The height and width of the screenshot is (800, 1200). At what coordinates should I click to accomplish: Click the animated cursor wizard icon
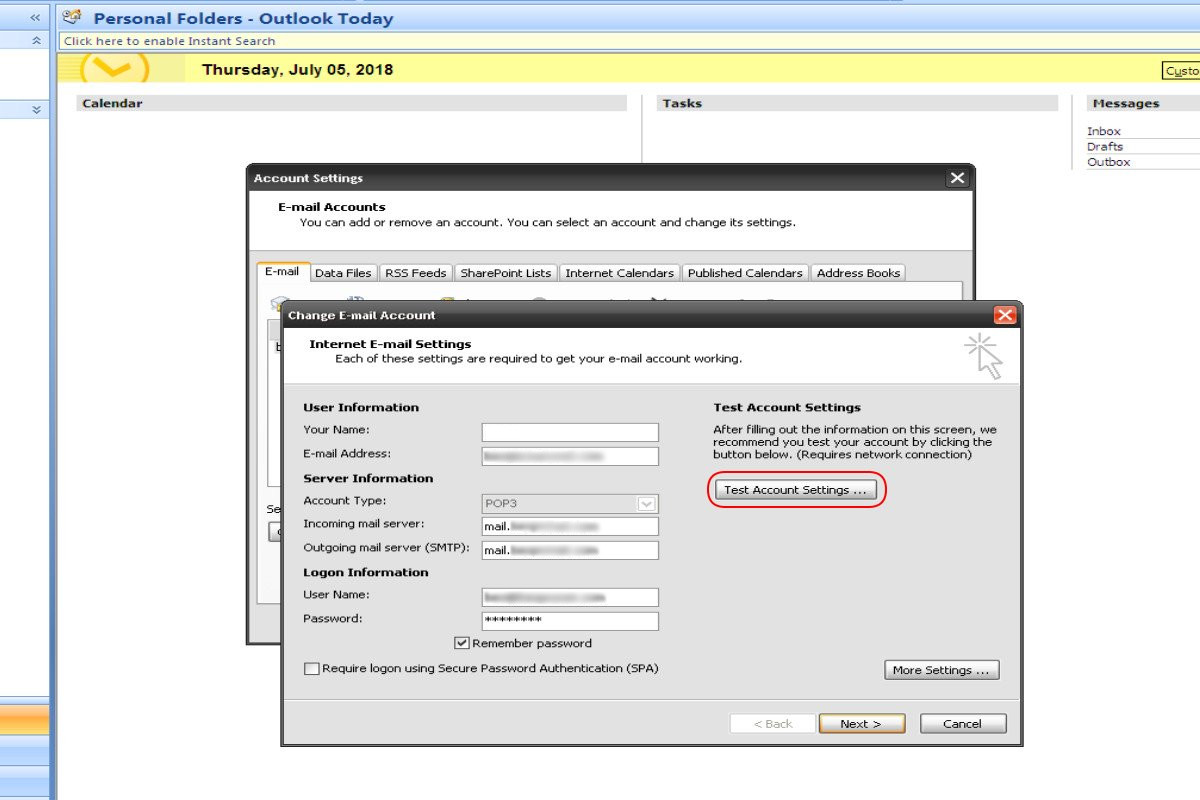[x=984, y=357]
